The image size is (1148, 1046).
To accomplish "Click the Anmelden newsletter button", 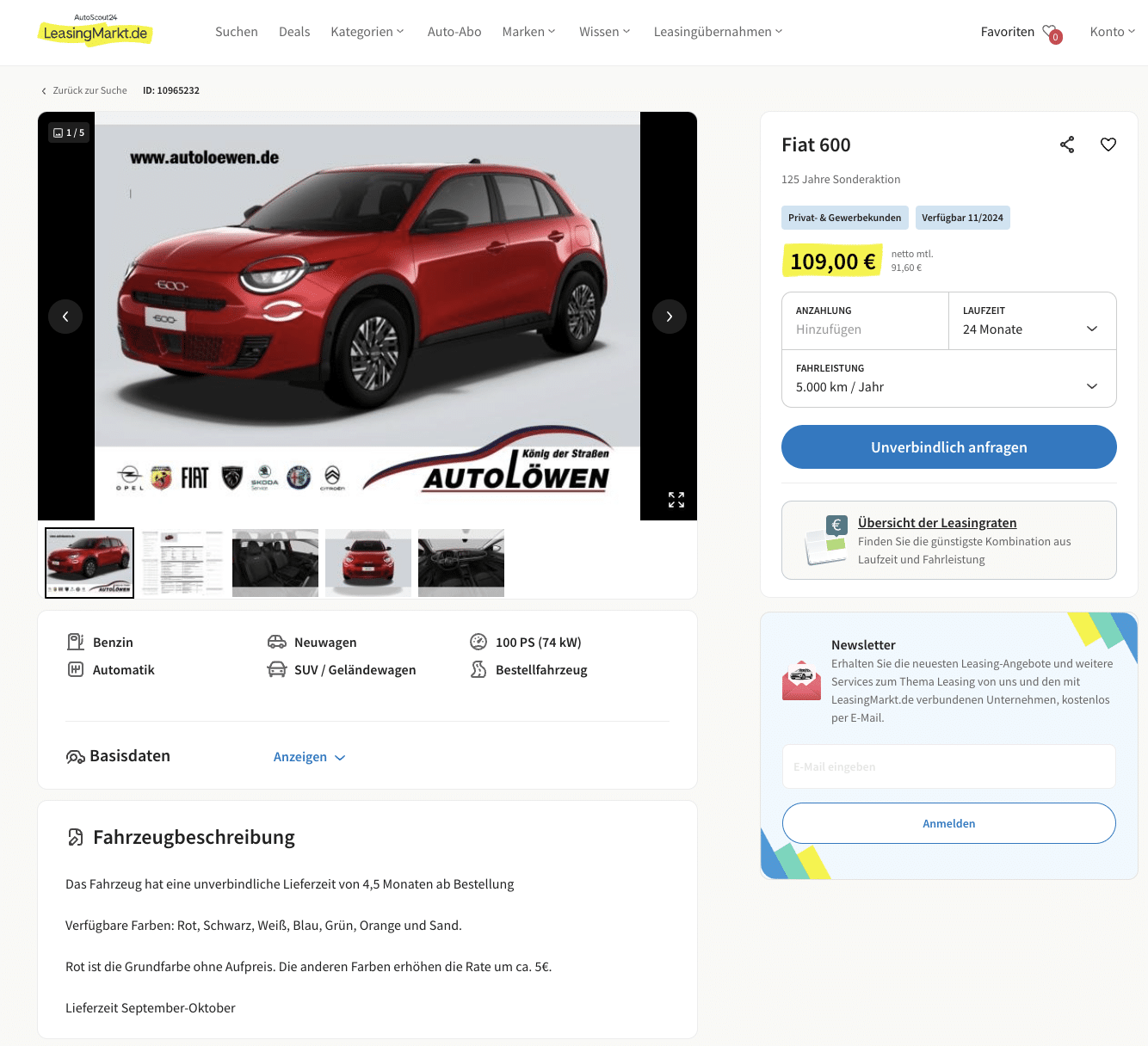I will 949,823.
